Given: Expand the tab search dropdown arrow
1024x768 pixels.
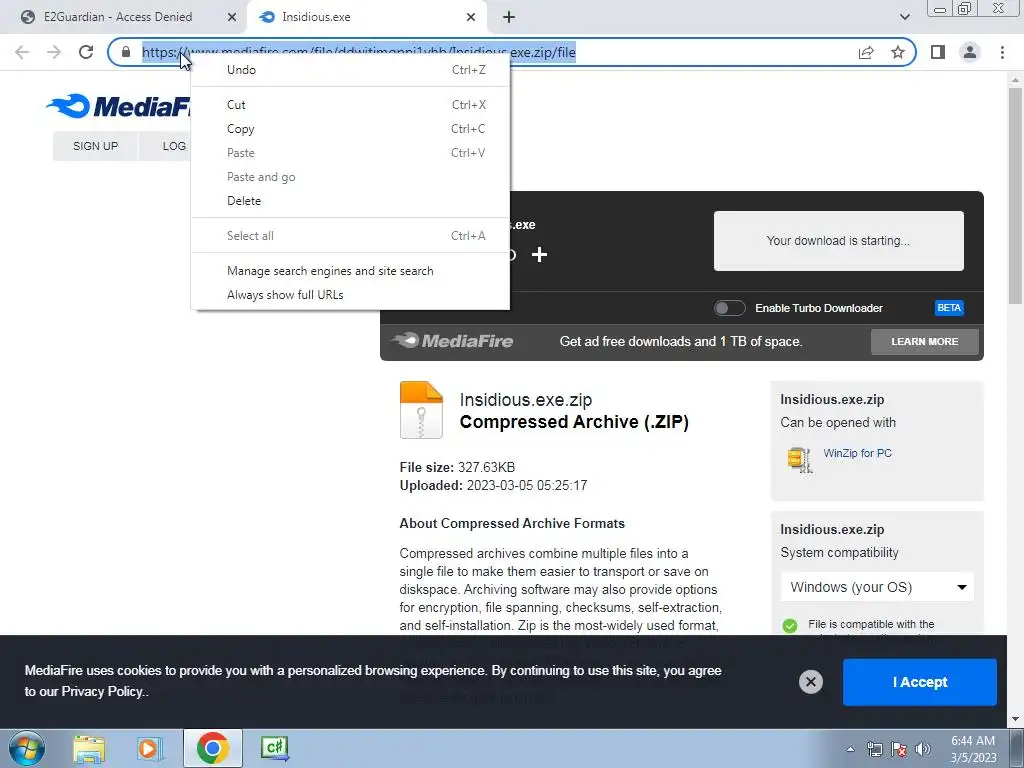Looking at the screenshot, I should tap(904, 17).
